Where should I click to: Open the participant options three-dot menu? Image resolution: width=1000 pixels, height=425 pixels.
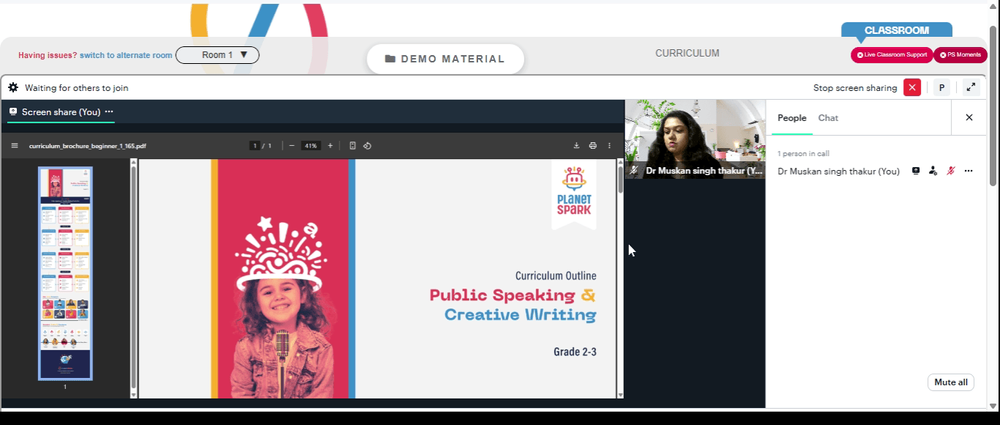point(969,171)
